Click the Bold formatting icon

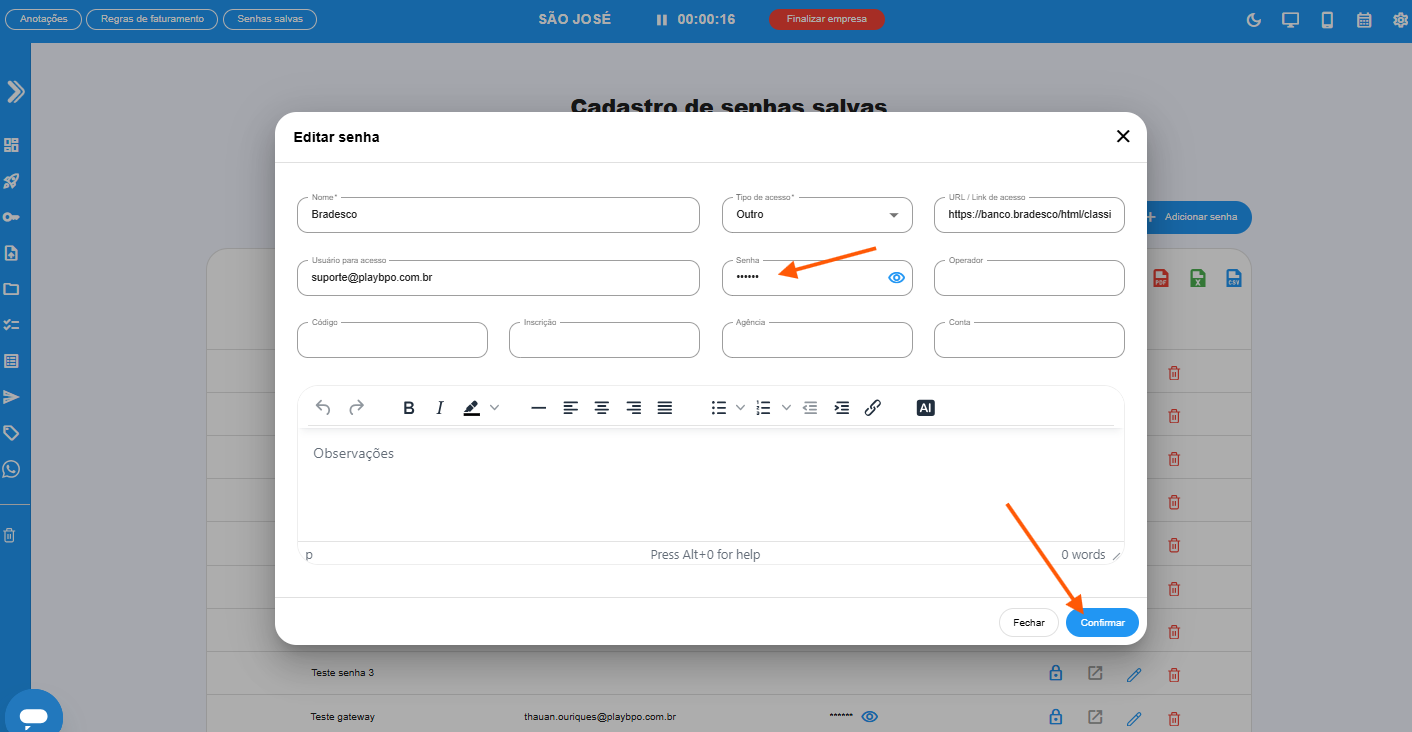tap(409, 408)
